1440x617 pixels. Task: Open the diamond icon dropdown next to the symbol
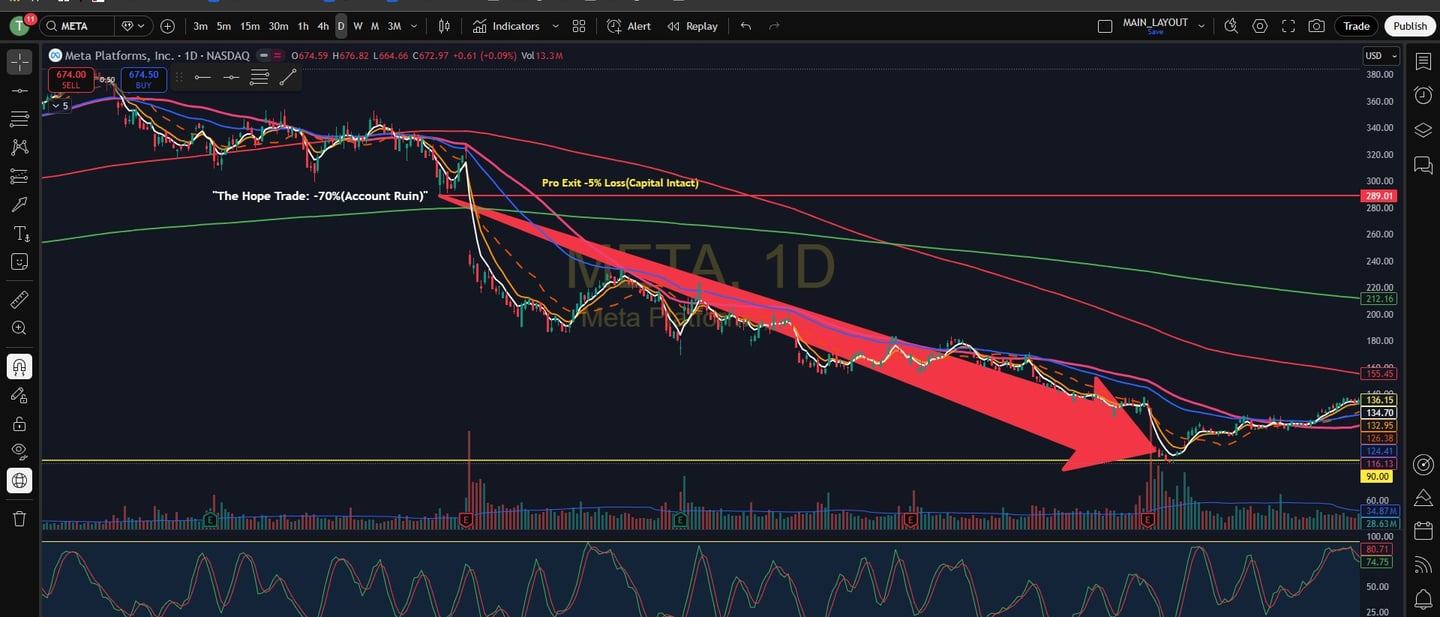131,26
